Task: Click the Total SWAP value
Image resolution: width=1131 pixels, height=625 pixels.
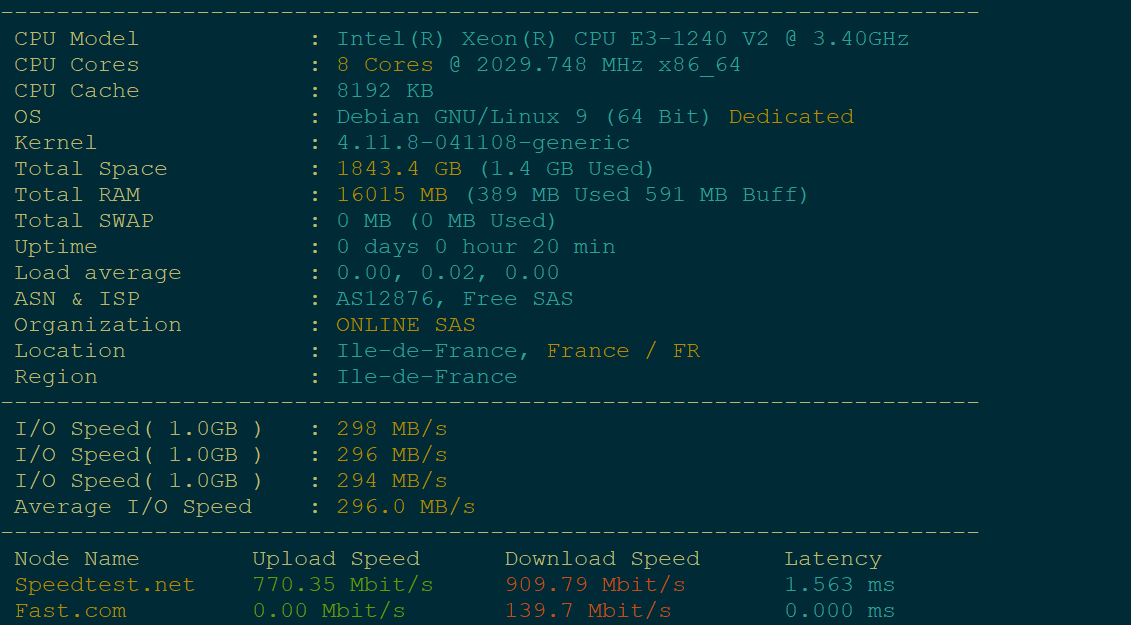Action: [446, 221]
